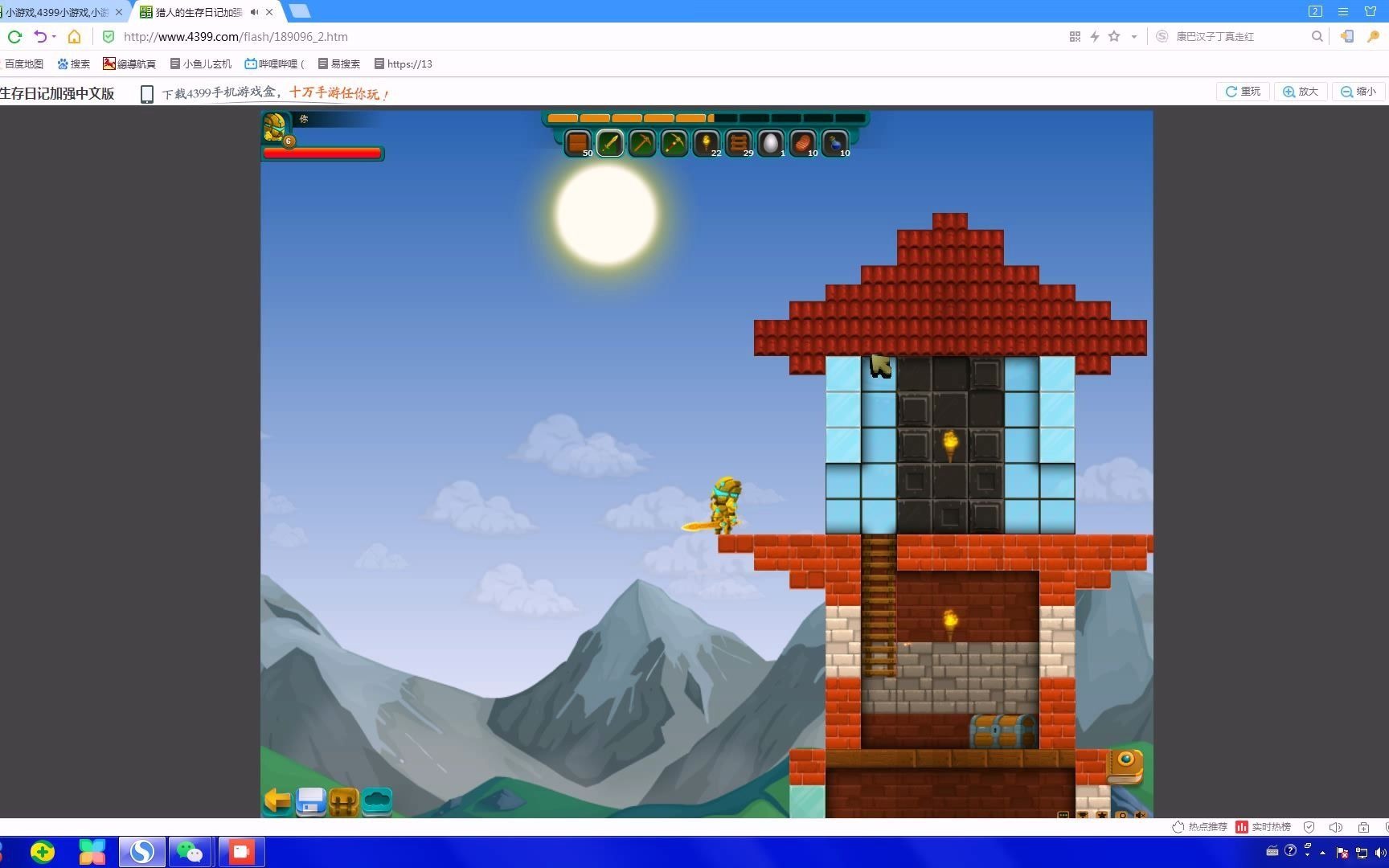Open a new browser tab
Image resolution: width=1389 pixels, height=868 pixels.
pyautogui.click(x=299, y=11)
